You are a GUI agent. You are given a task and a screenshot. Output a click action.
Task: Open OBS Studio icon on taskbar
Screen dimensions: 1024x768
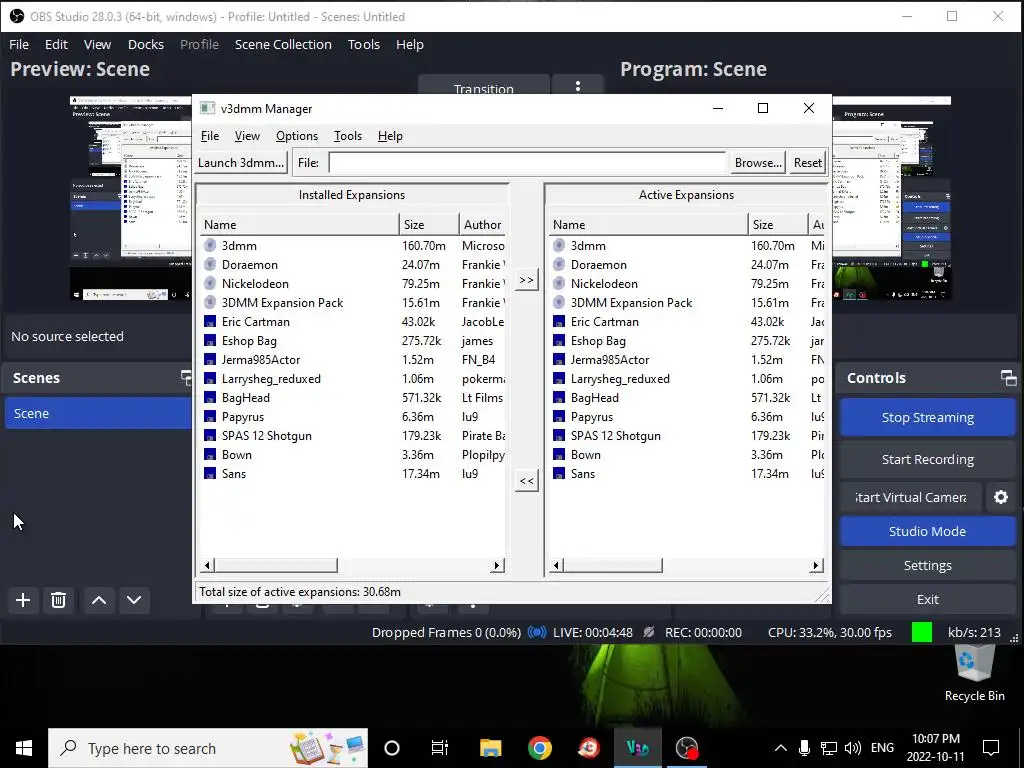tap(687, 748)
